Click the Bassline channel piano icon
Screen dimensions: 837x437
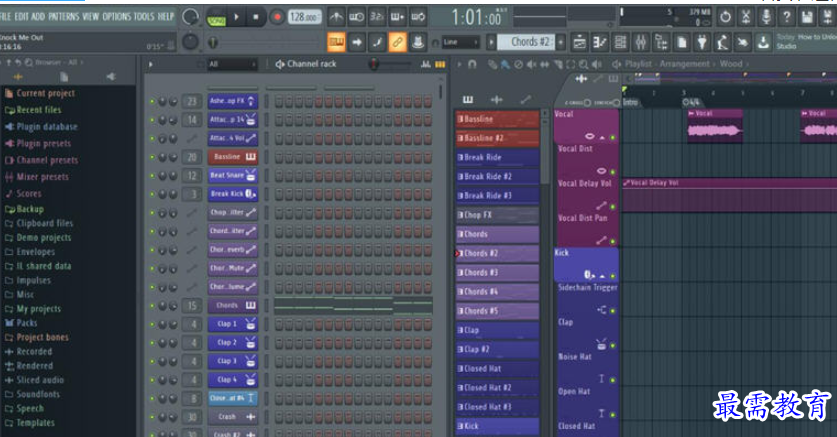coord(250,157)
